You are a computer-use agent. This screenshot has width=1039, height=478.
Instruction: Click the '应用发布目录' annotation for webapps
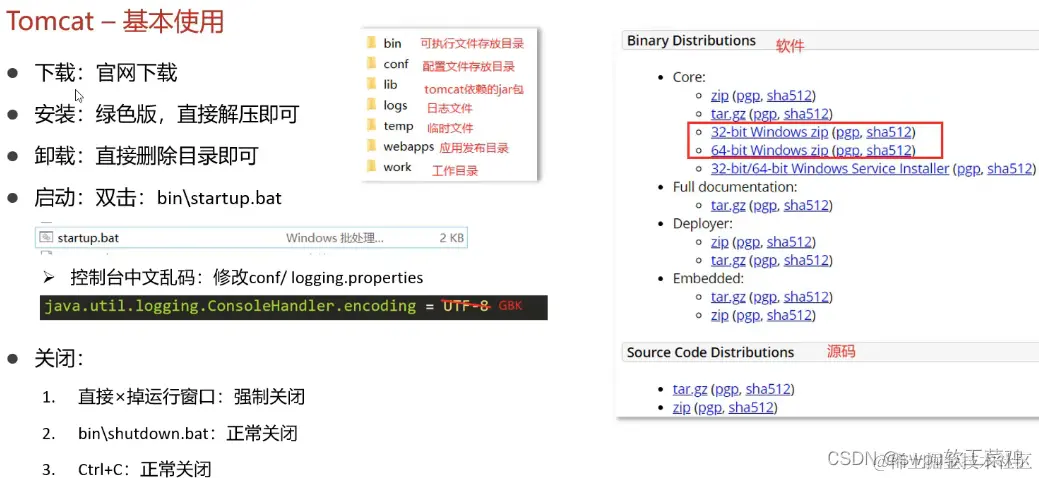pos(474,148)
